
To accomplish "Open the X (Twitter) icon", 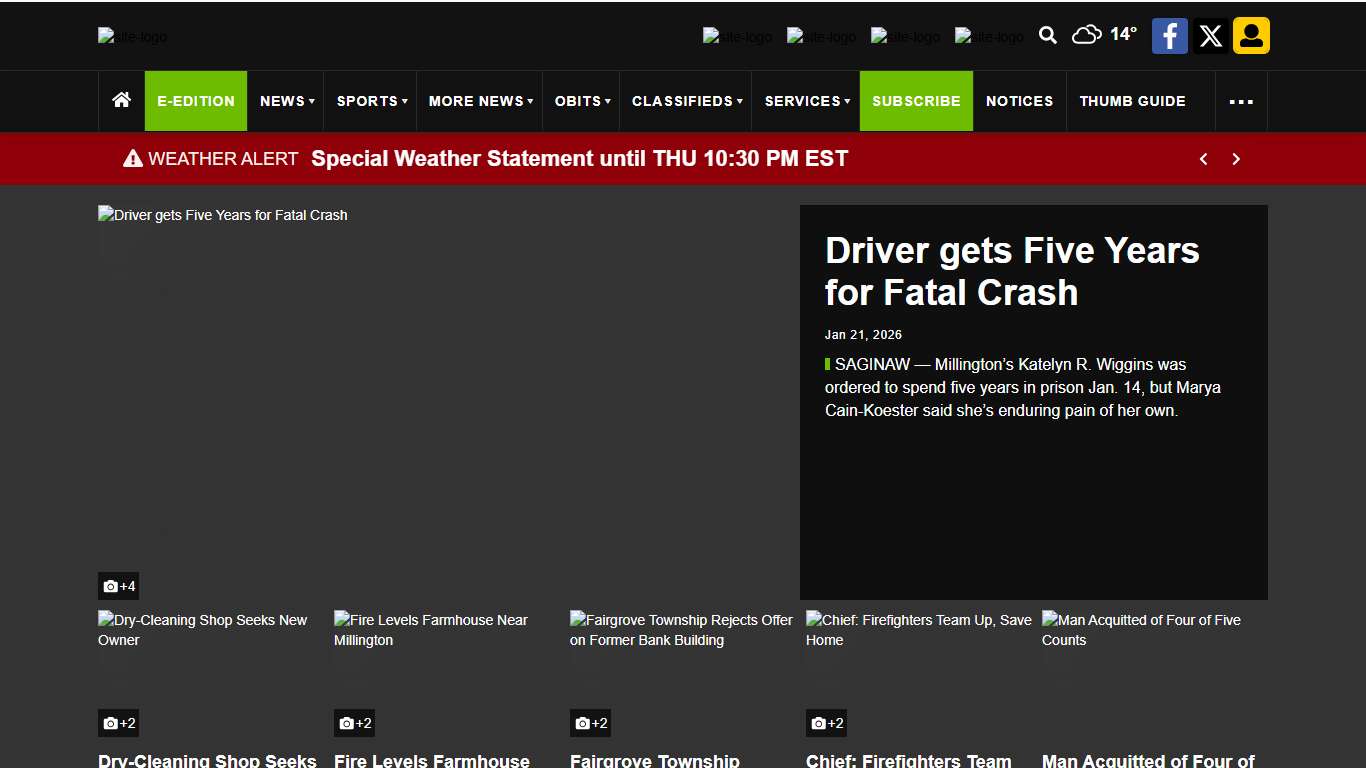I will pyautogui.click(x=1210, y=36).
